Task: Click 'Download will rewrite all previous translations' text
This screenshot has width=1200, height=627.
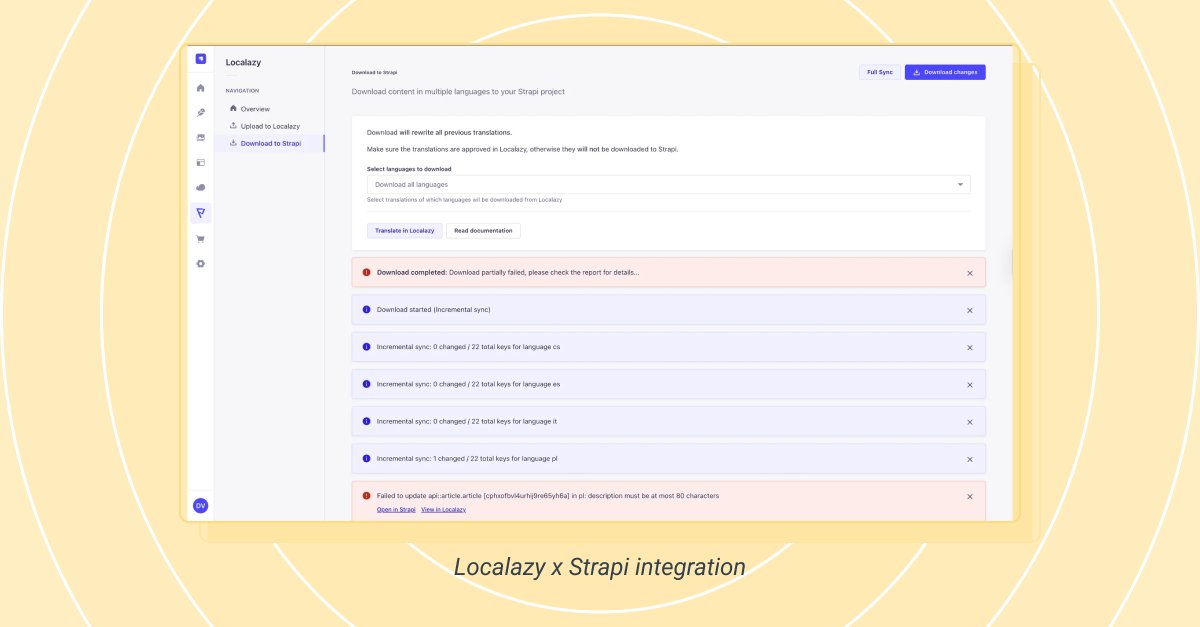Action: pos(439,132)
